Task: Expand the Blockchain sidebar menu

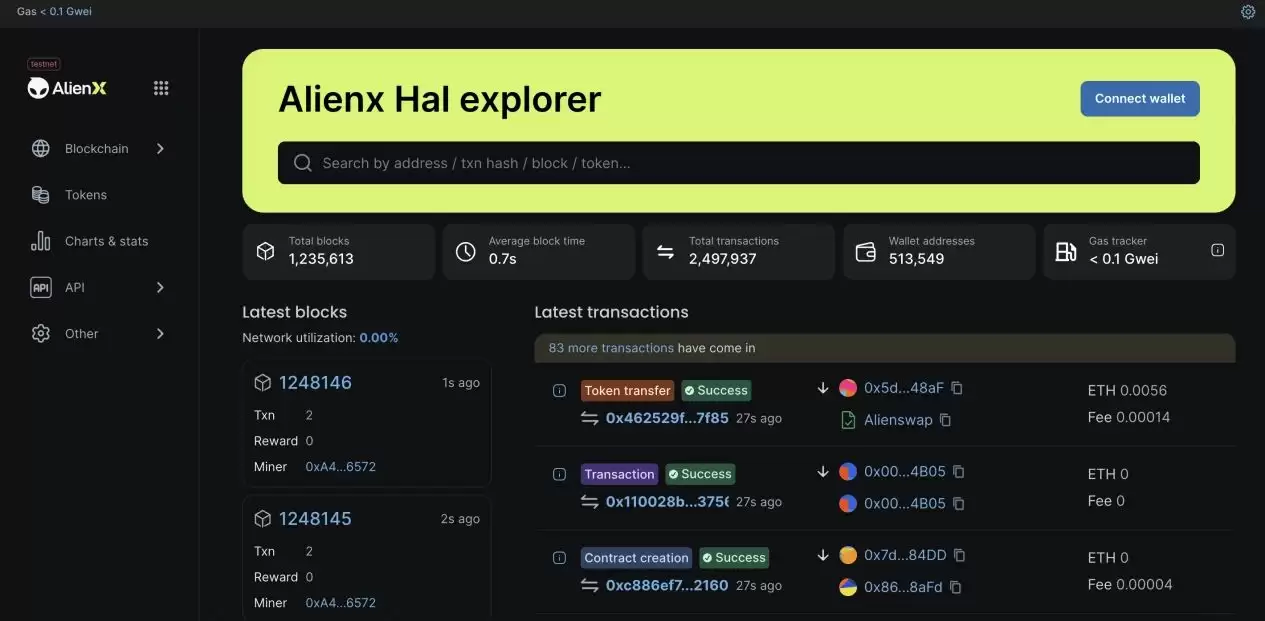Action: point(97,147)
